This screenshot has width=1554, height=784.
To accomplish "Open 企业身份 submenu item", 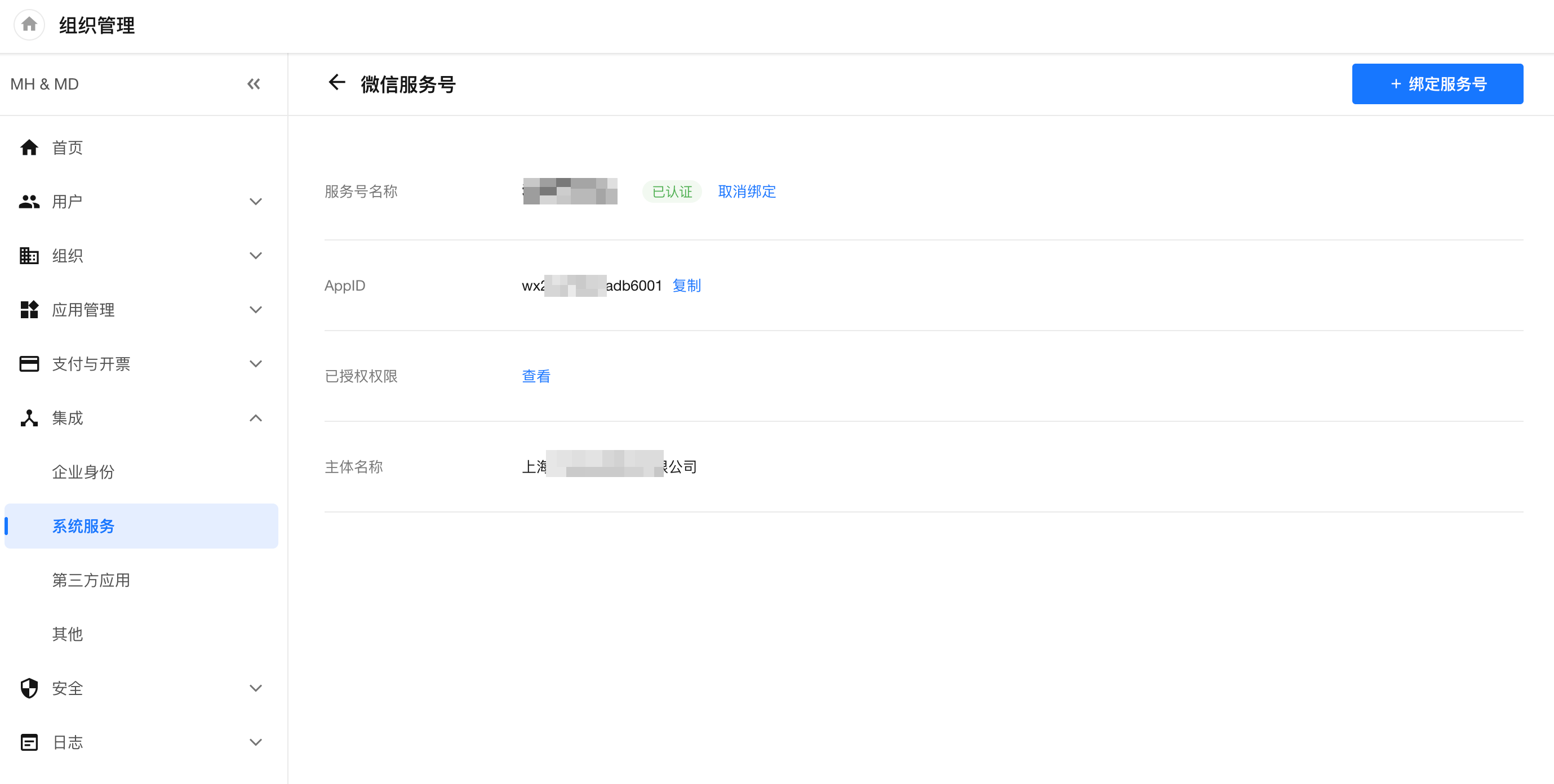I will click(x=83, y=472).
